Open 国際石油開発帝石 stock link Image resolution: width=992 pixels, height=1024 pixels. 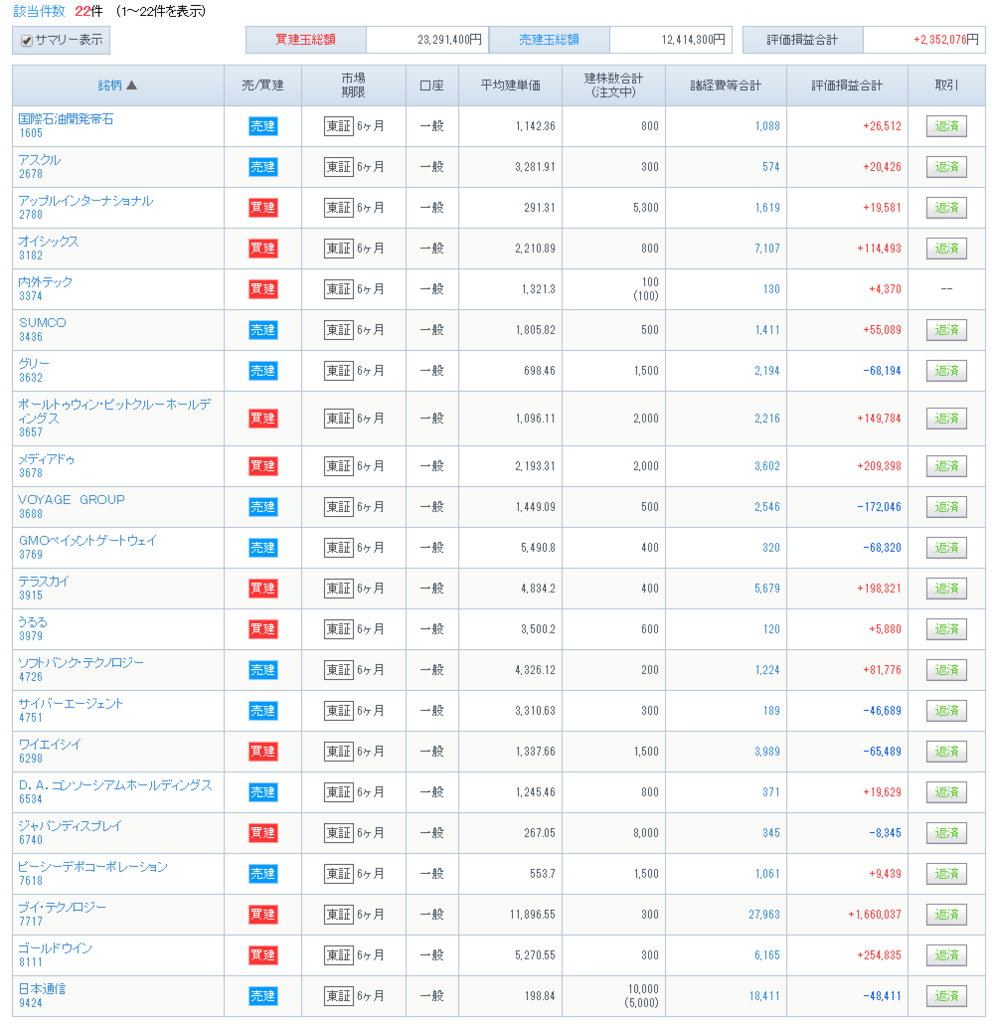pos(65,119)
